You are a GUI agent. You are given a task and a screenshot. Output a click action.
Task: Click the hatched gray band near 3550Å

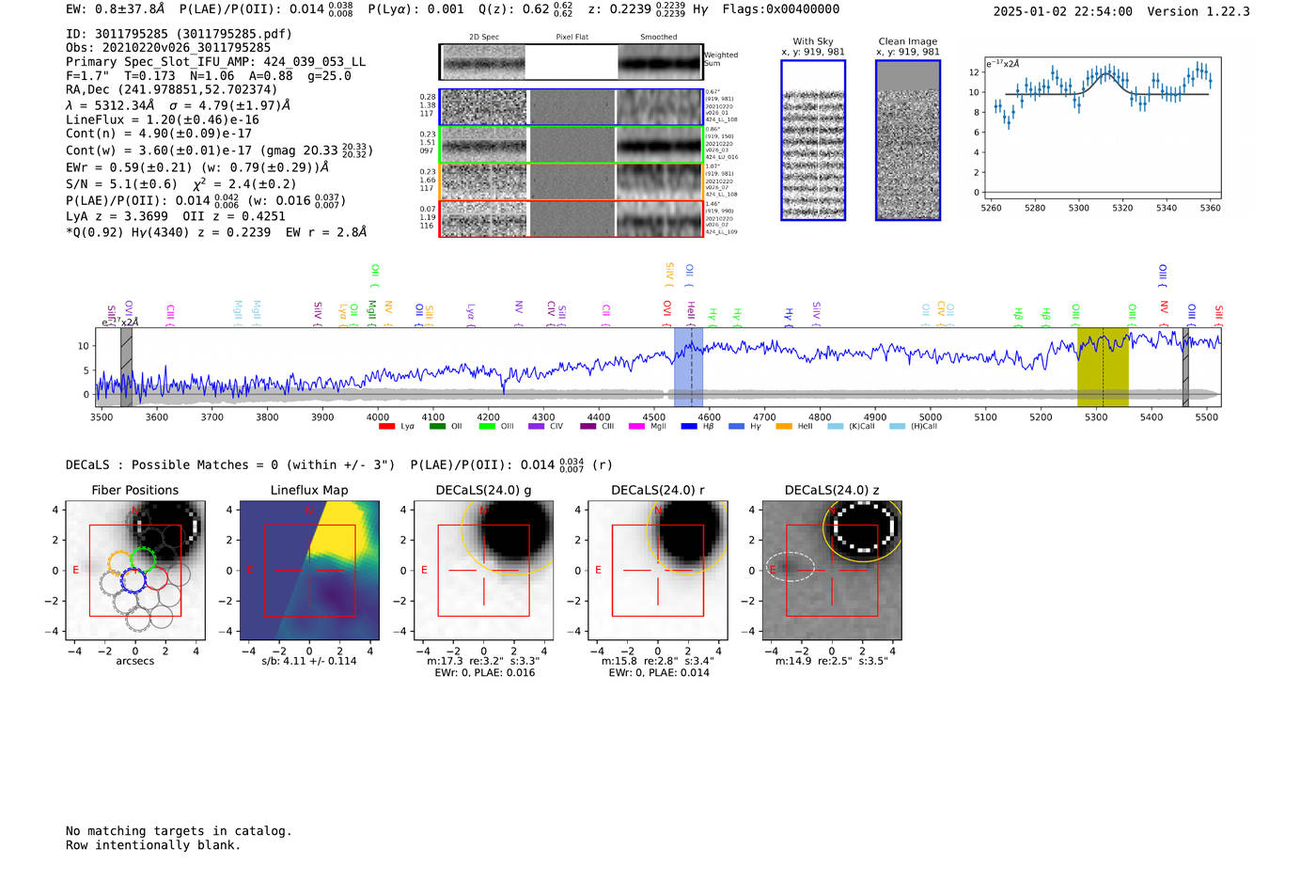point(126,368)
